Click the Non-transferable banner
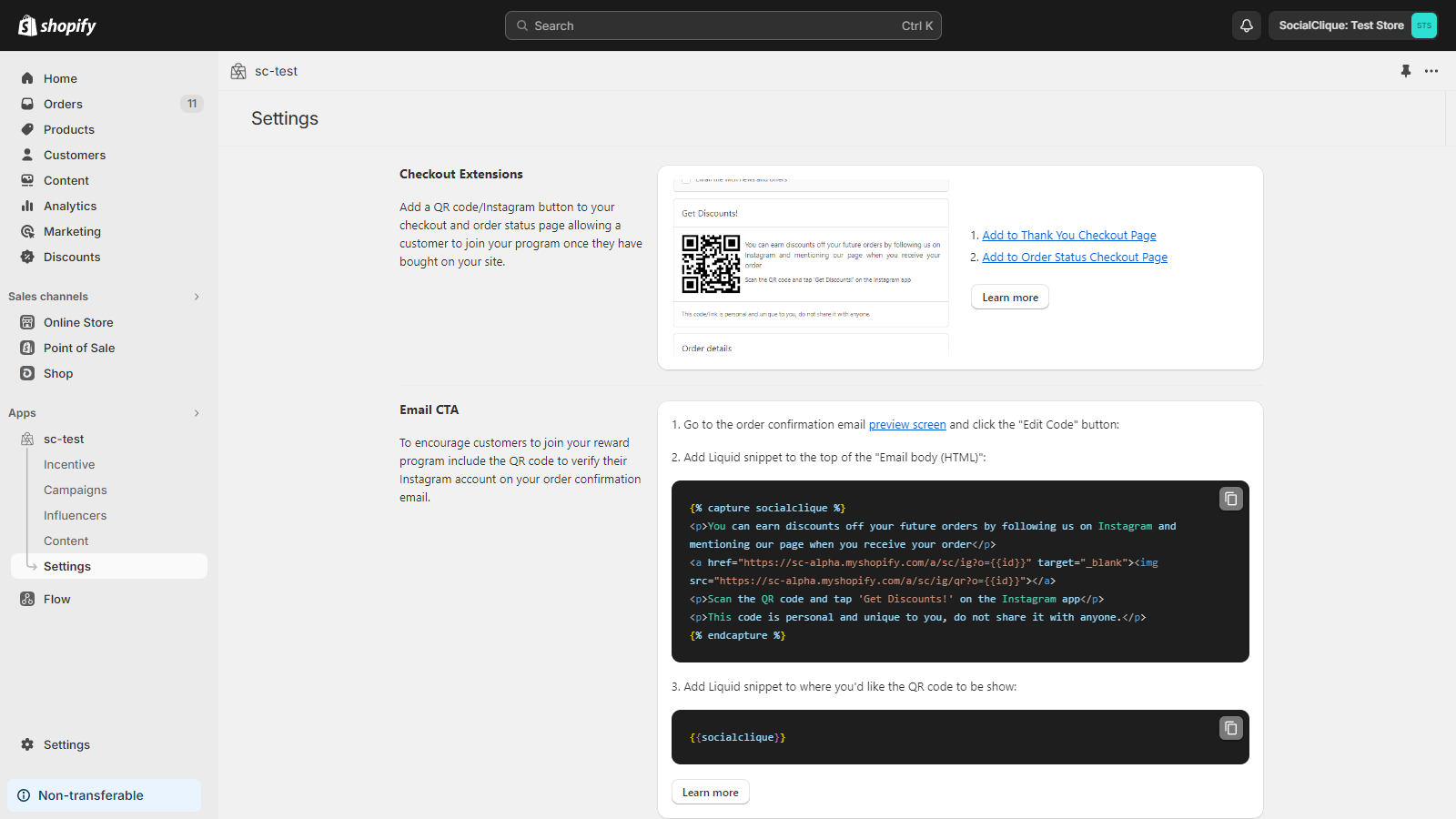This screenshot has width=1456, height=819. (104, 795)
